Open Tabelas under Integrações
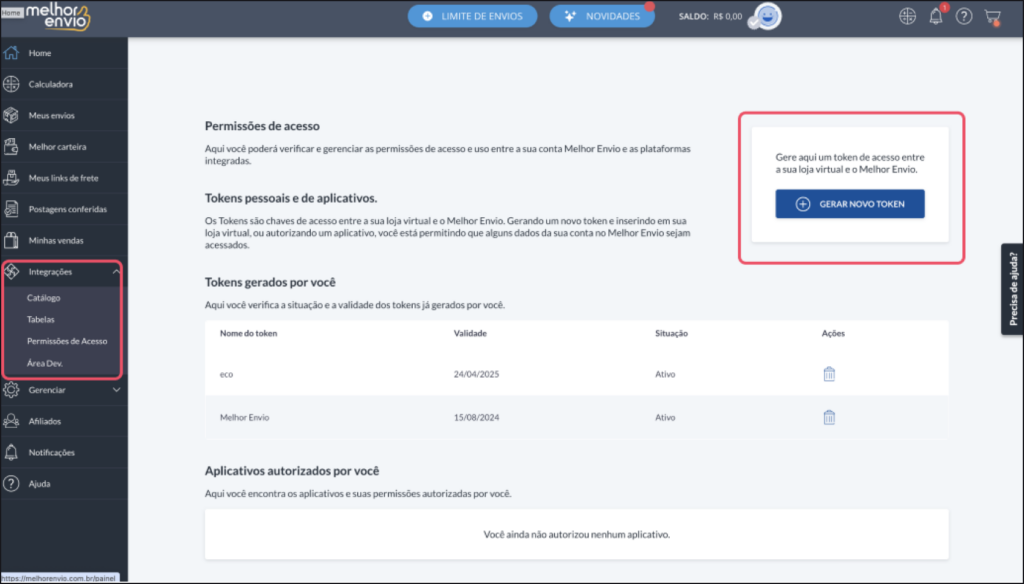Screen dimensions: 1024x584 point(41,319)
